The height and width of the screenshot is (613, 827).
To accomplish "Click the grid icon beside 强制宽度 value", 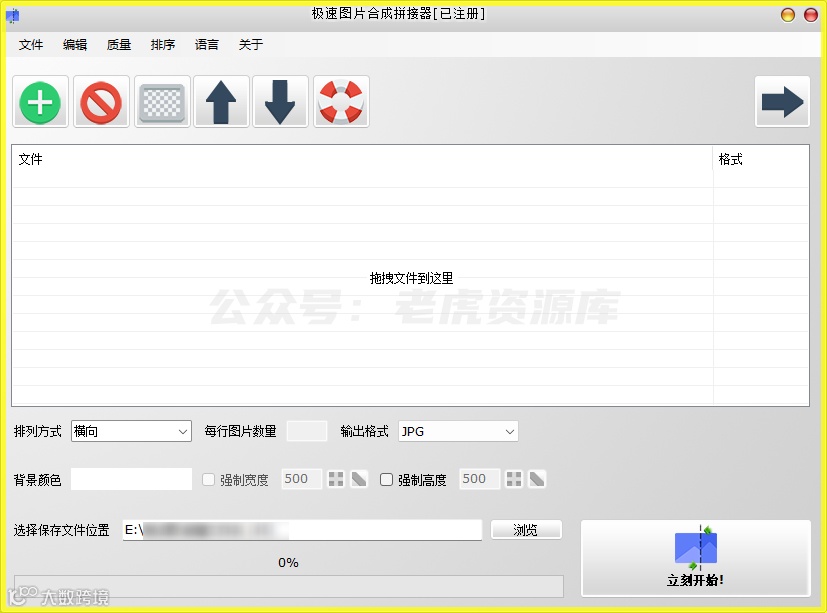I will (x=336, y=479).
